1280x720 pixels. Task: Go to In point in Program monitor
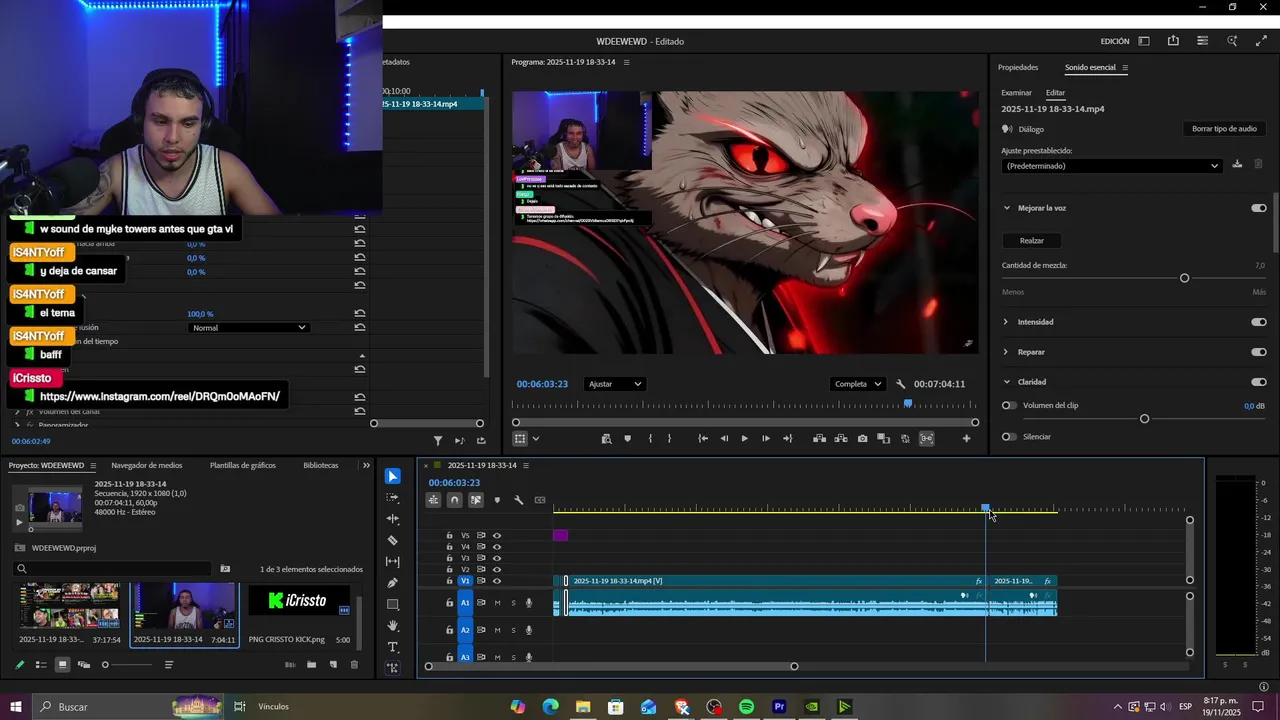pos(703,438)
